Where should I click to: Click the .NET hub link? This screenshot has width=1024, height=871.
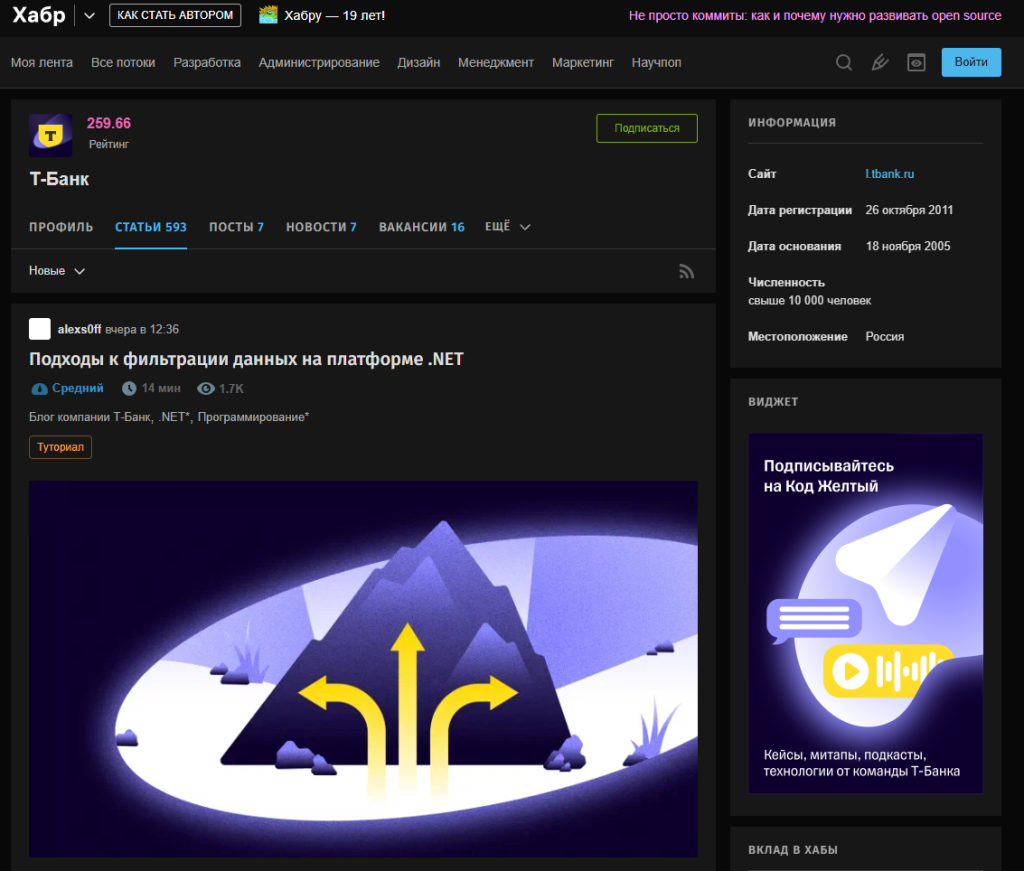pos(174,417)
